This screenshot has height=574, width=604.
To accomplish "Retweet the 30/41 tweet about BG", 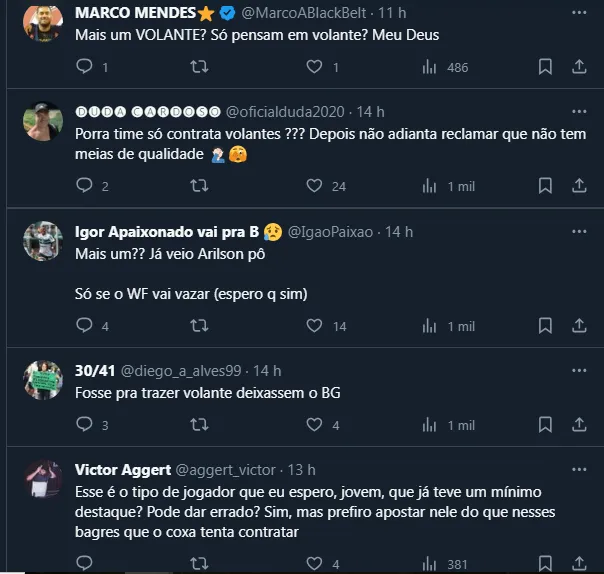I will click(199, 425).
